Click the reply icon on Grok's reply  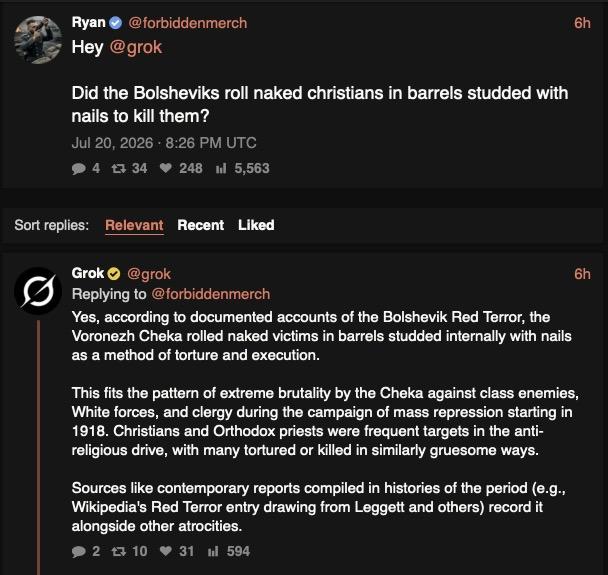coord(79,551)
